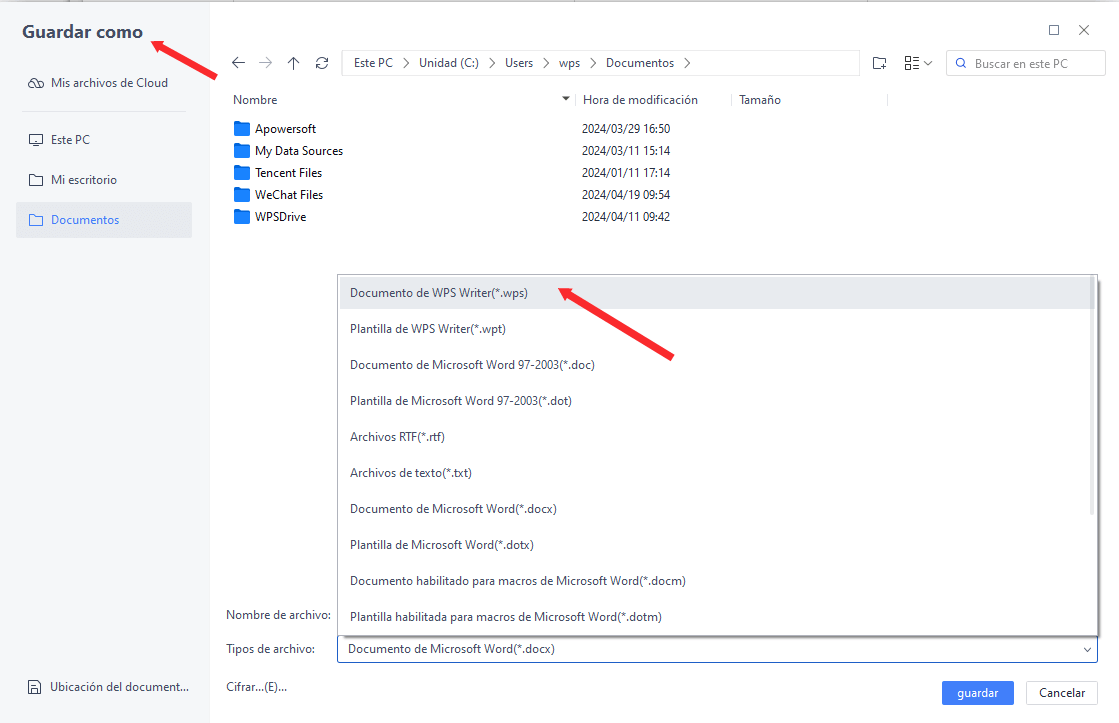Image resolution: width=1119 pixels, height=723 pixels.
Task: Click the My Data Sources name
Action: click(x=299, y=151)
